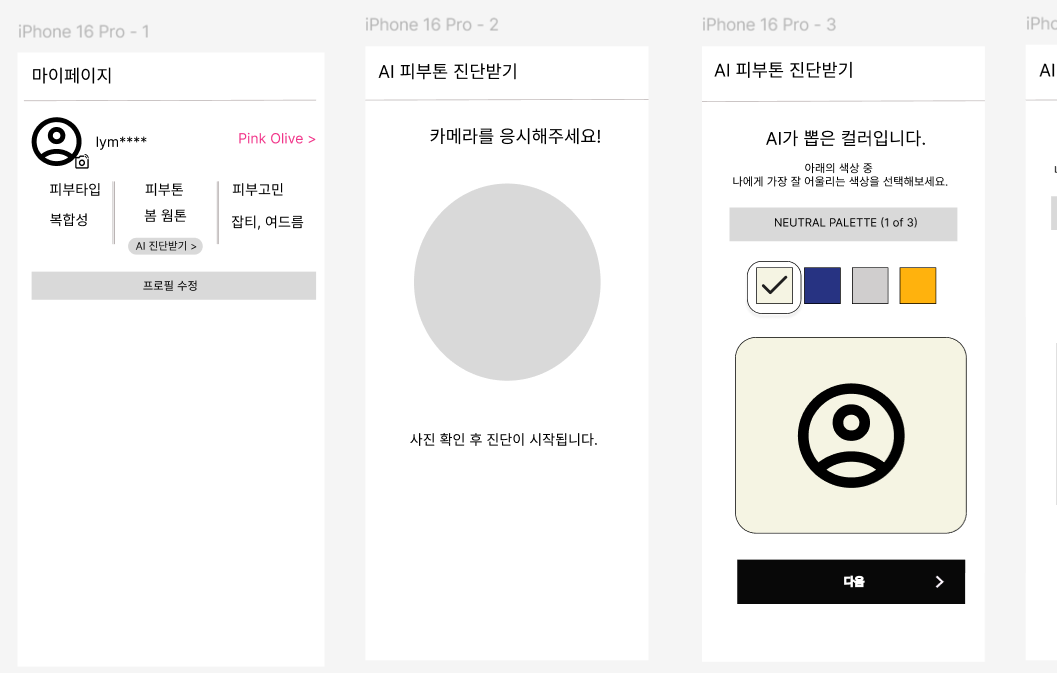Click the AI 진단받기 > pill button
Viewport: 1057px width, 673px height.
tap(165, 246)
